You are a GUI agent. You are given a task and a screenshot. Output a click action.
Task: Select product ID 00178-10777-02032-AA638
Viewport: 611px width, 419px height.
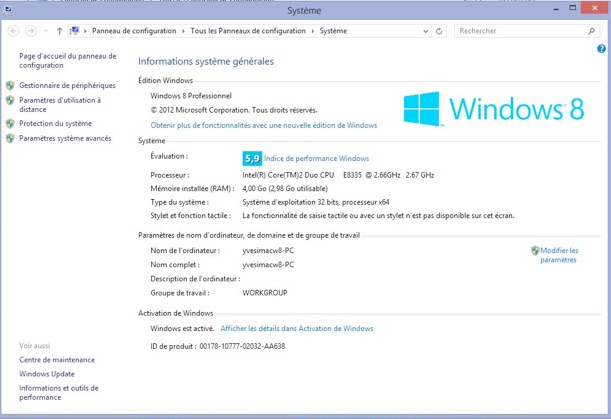242,346
